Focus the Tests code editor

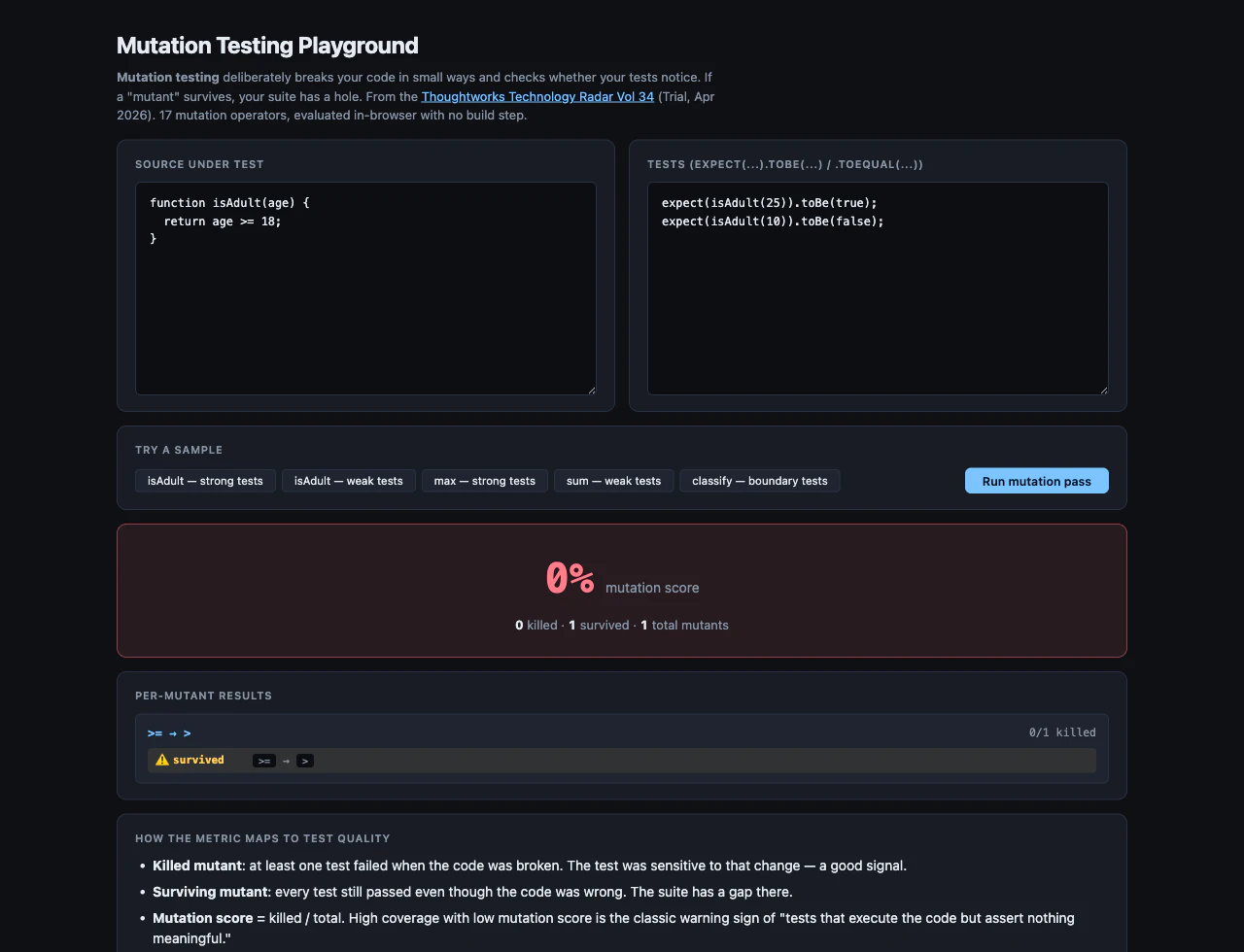click(878, 289)
